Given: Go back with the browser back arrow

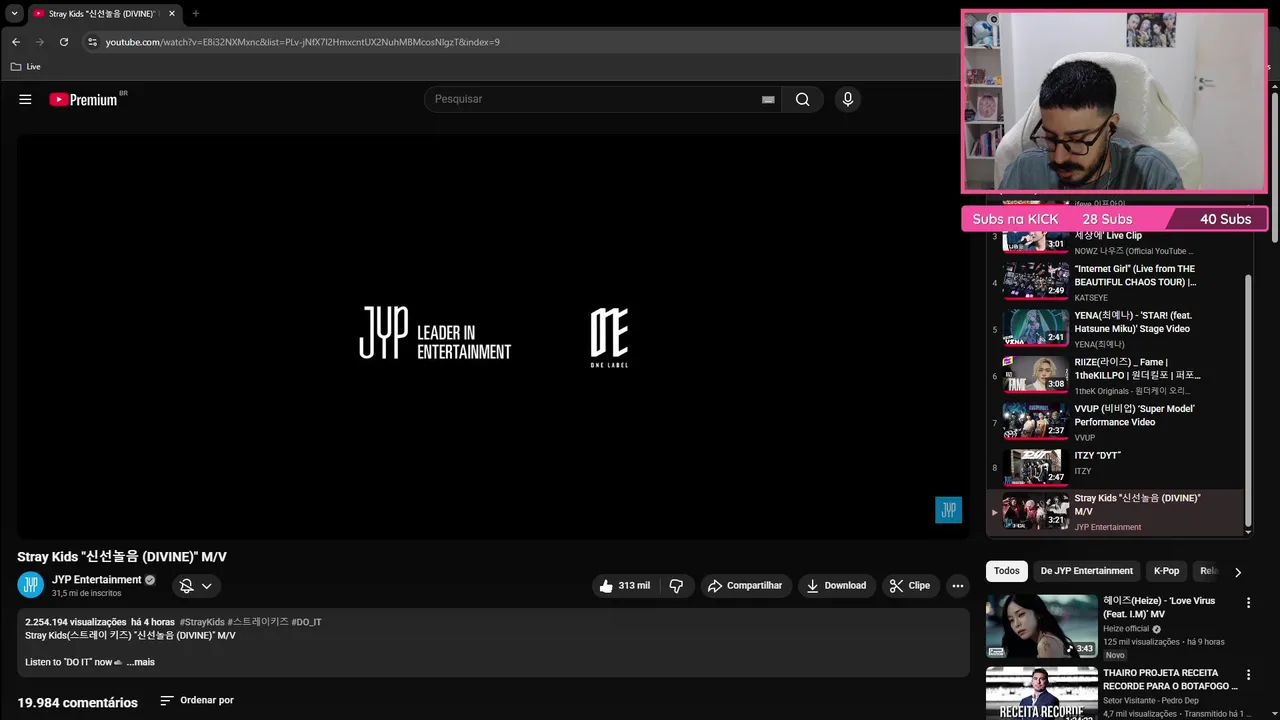Looking at the screenshot, I should 15,42.
